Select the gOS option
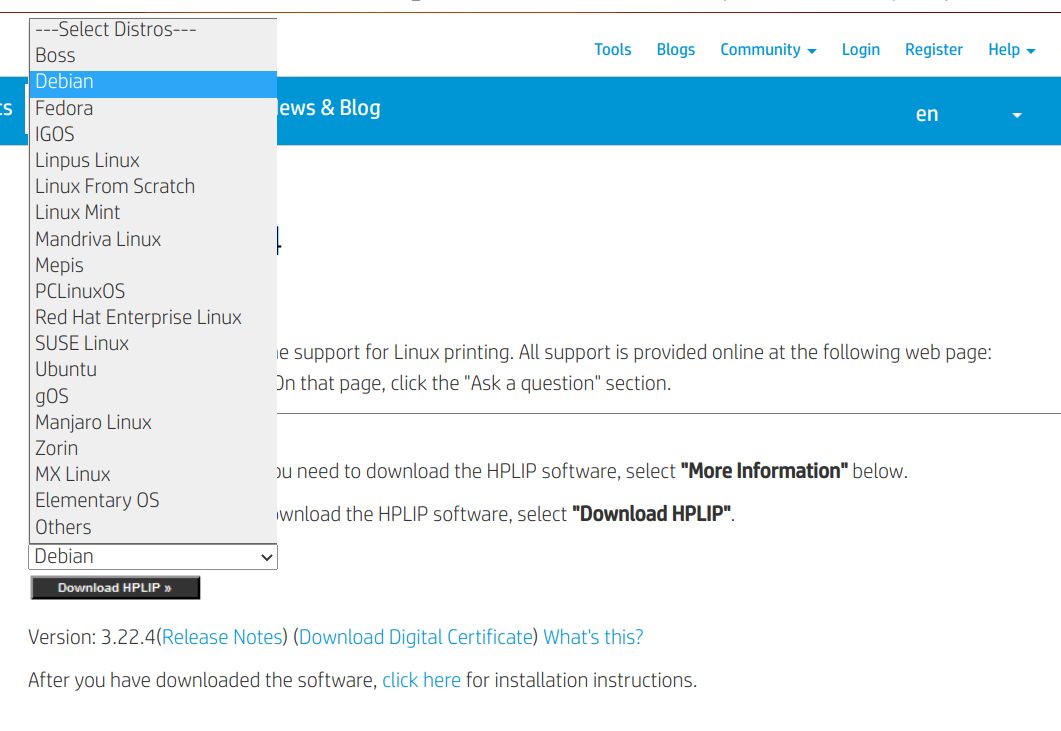 pyautogui.click(x=153, y=396)
